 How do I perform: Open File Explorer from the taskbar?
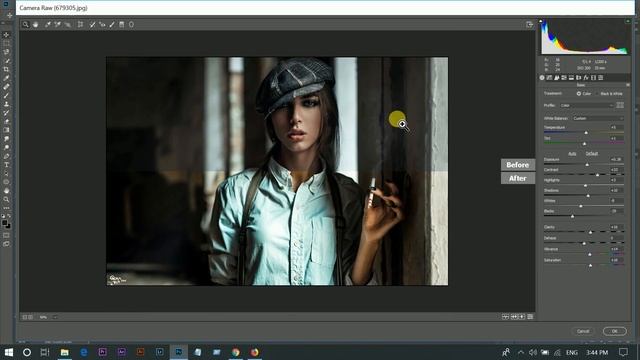(64, 352)
